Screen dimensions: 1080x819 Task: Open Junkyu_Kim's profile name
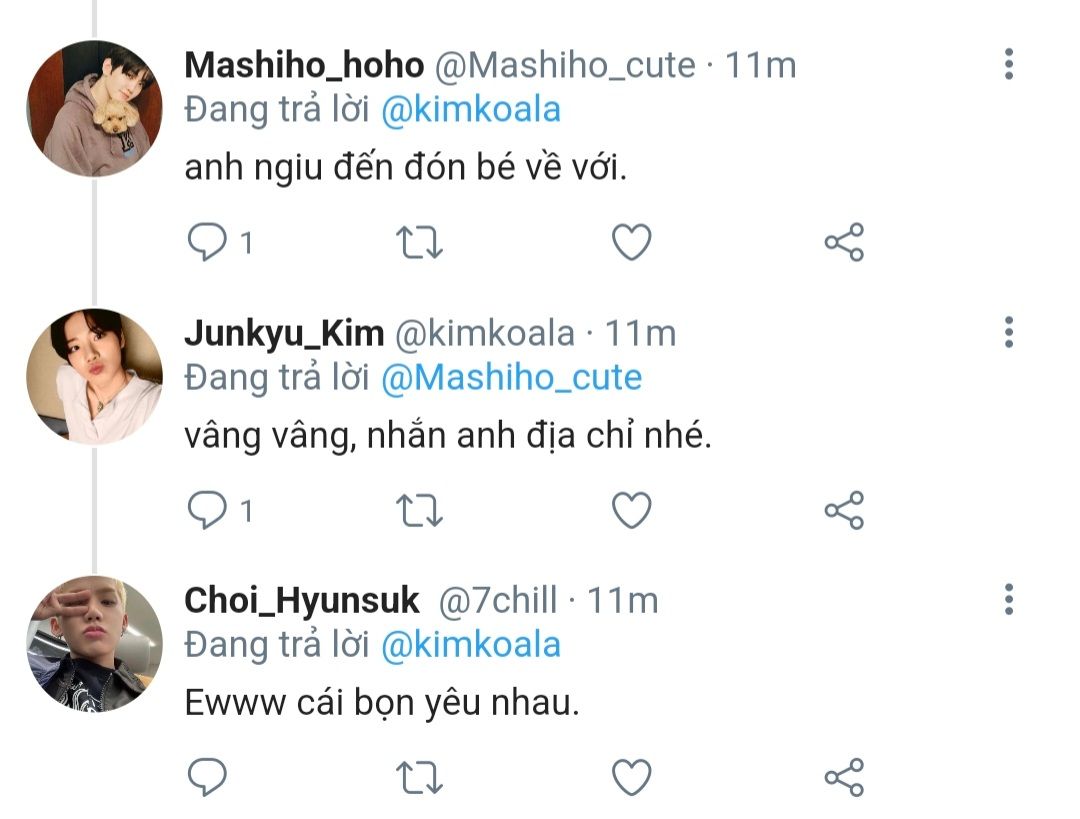[x=284, y=333]
